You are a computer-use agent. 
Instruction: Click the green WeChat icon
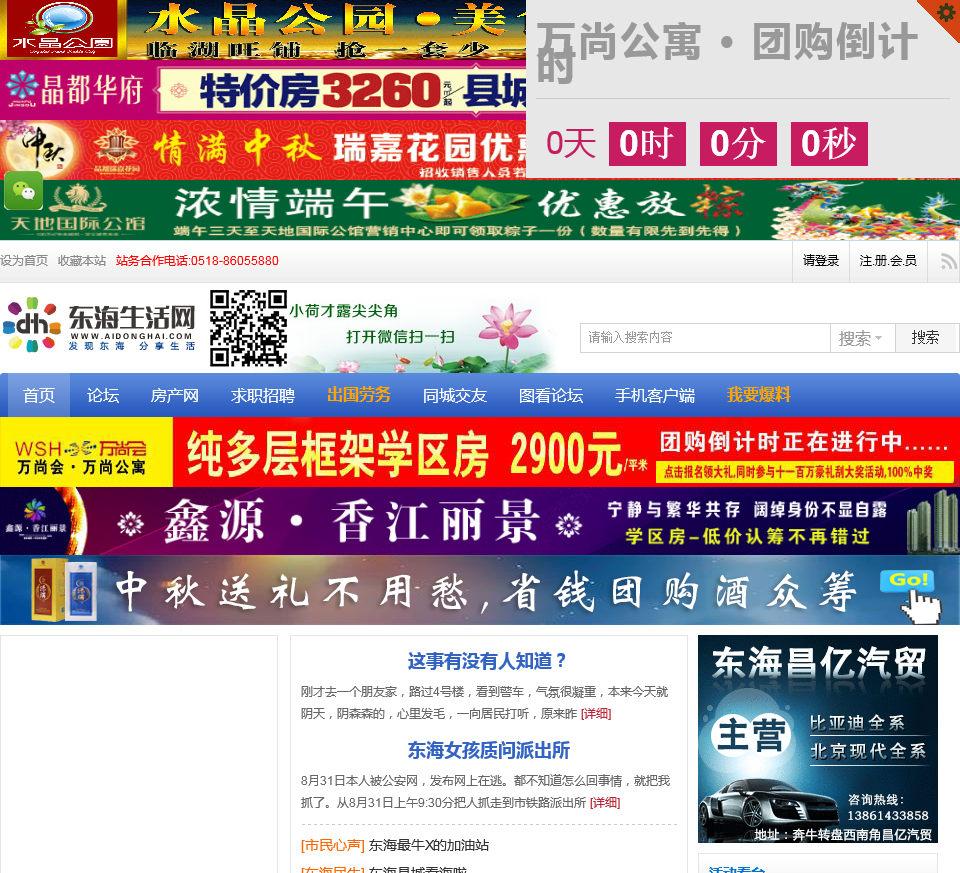pyautogui.click(x=24, y=191)
